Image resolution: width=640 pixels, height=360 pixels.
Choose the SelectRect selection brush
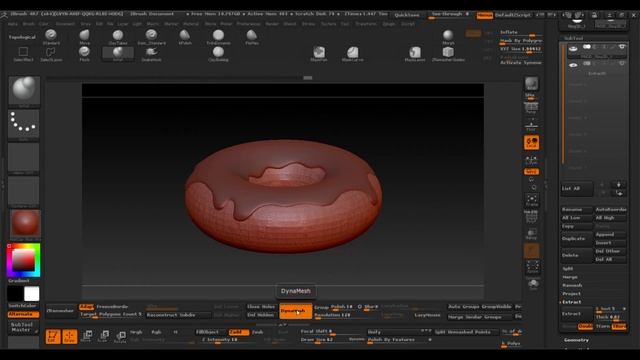[x=23, y=54]
